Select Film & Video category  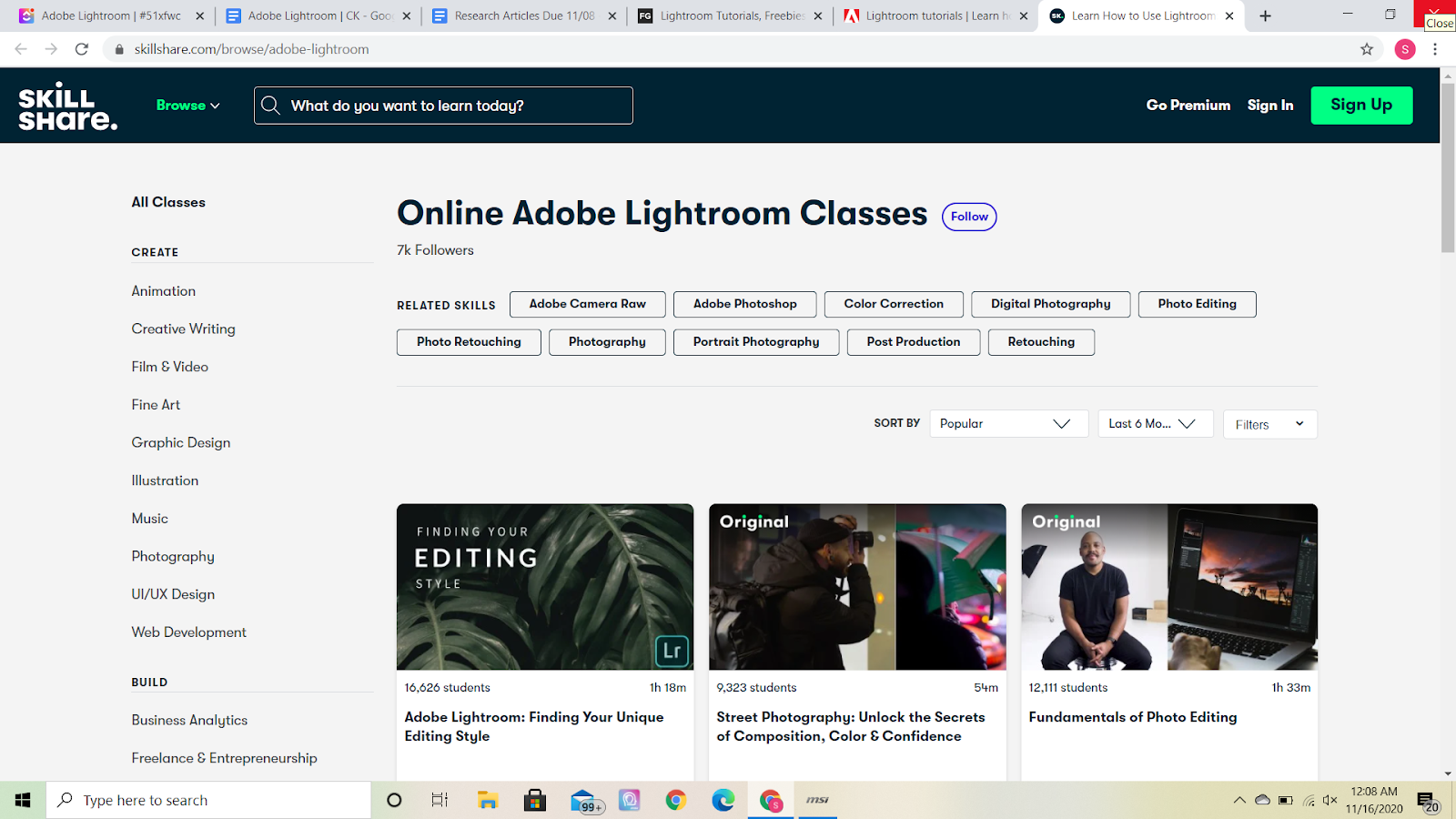pos(170,367)
